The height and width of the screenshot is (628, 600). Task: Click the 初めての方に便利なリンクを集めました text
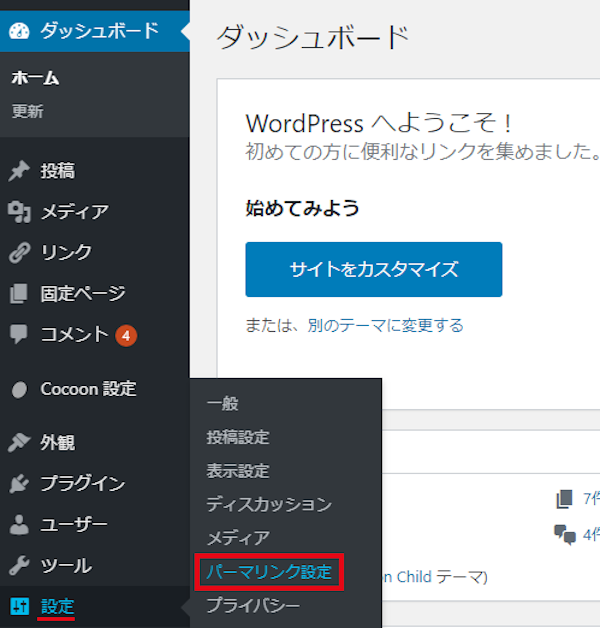tap(422, 152)
